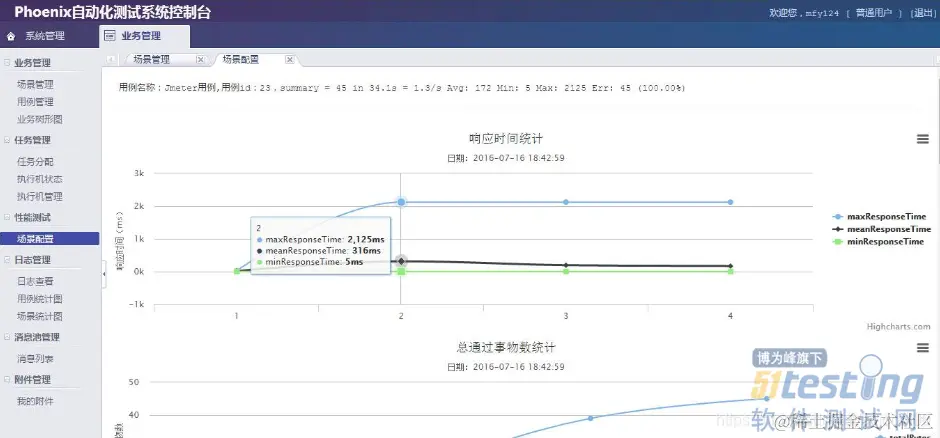This screenshot has height=438, width=940.
Task: Collapse the 业务管理 sidebar group
Action: point(7,62)
